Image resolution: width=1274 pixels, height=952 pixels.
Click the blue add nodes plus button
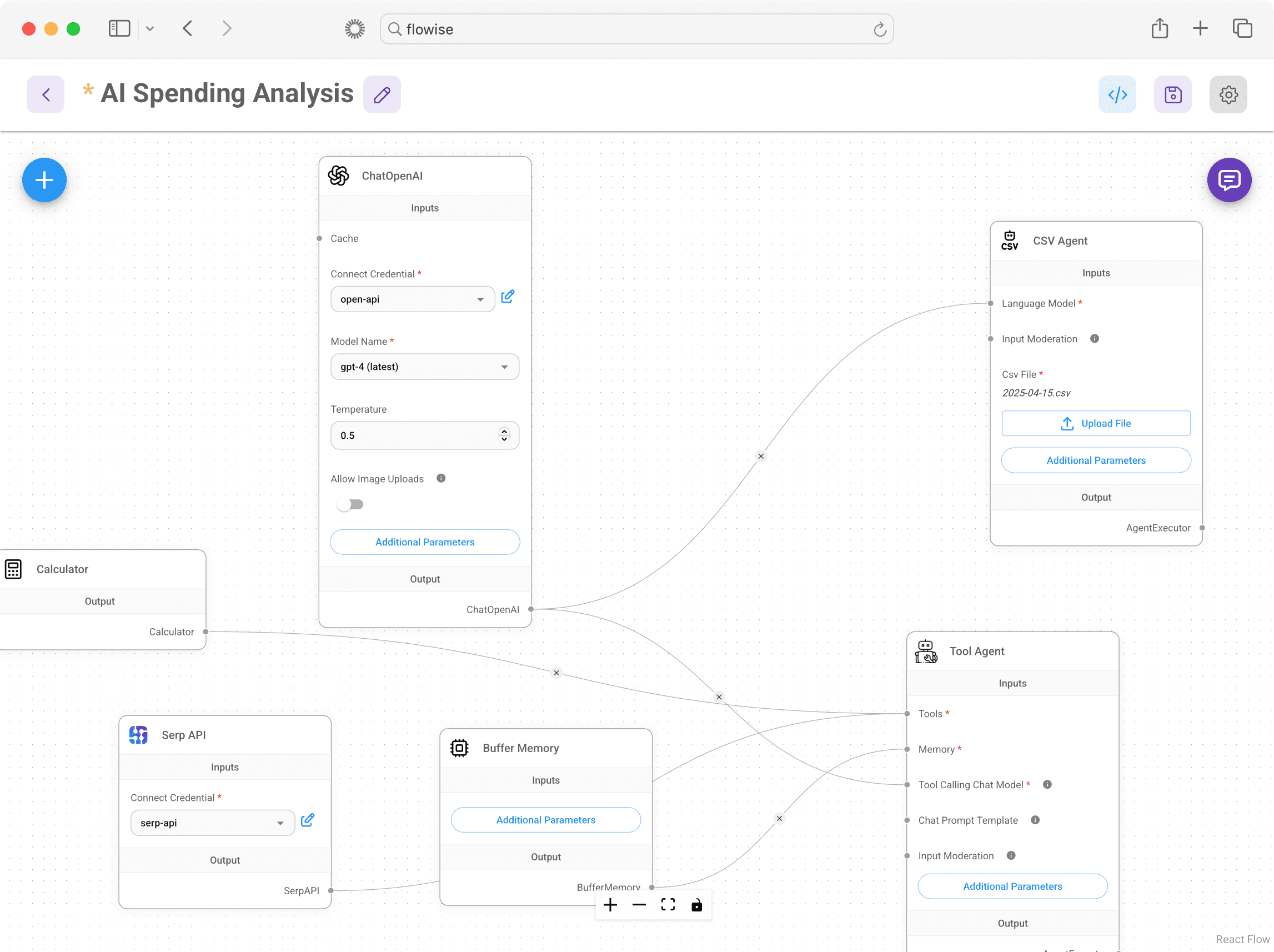coord(44,181)
